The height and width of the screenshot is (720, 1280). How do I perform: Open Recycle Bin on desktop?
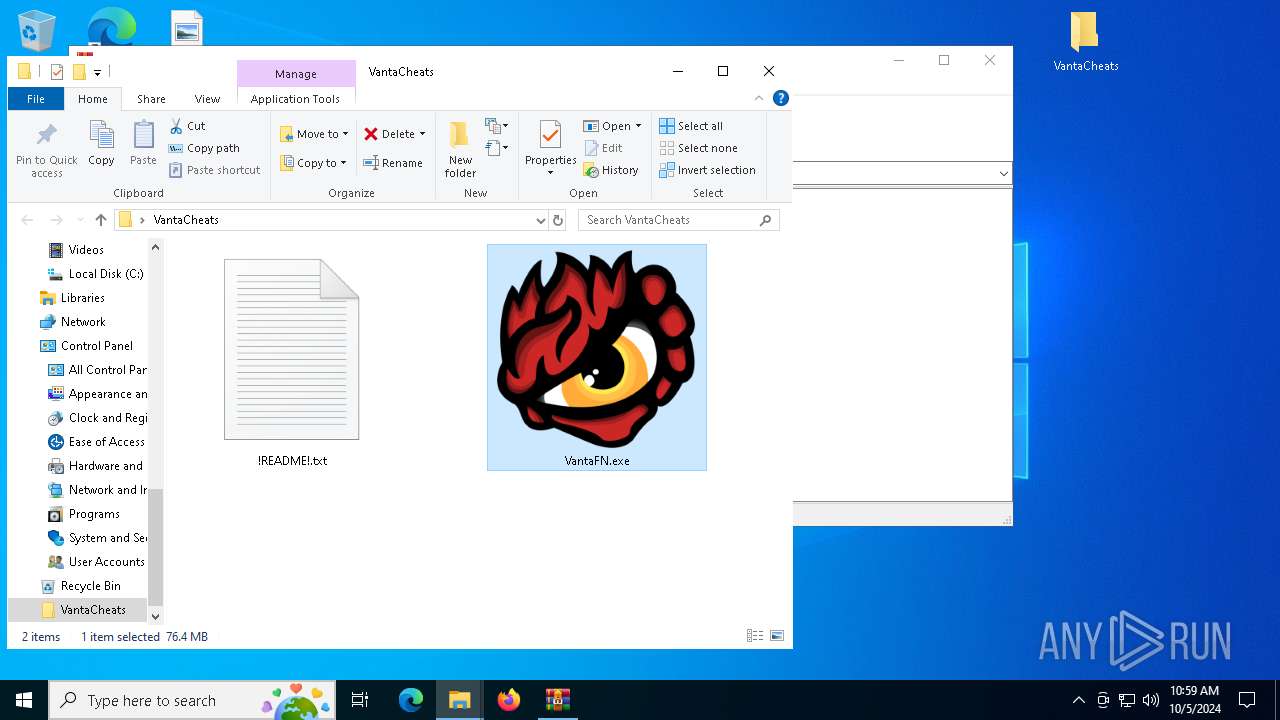[x=37, y=30]
